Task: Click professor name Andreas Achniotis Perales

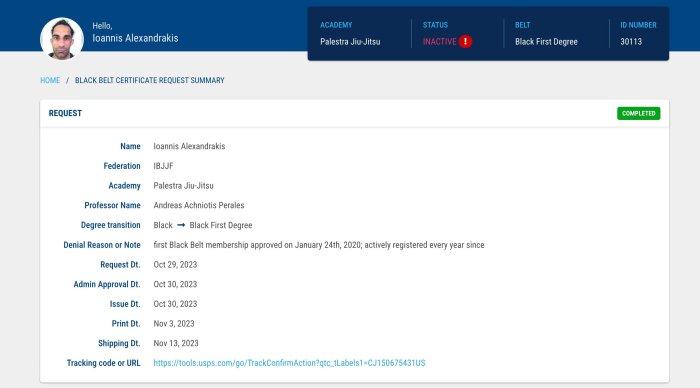Action: [x=199, y=205]
